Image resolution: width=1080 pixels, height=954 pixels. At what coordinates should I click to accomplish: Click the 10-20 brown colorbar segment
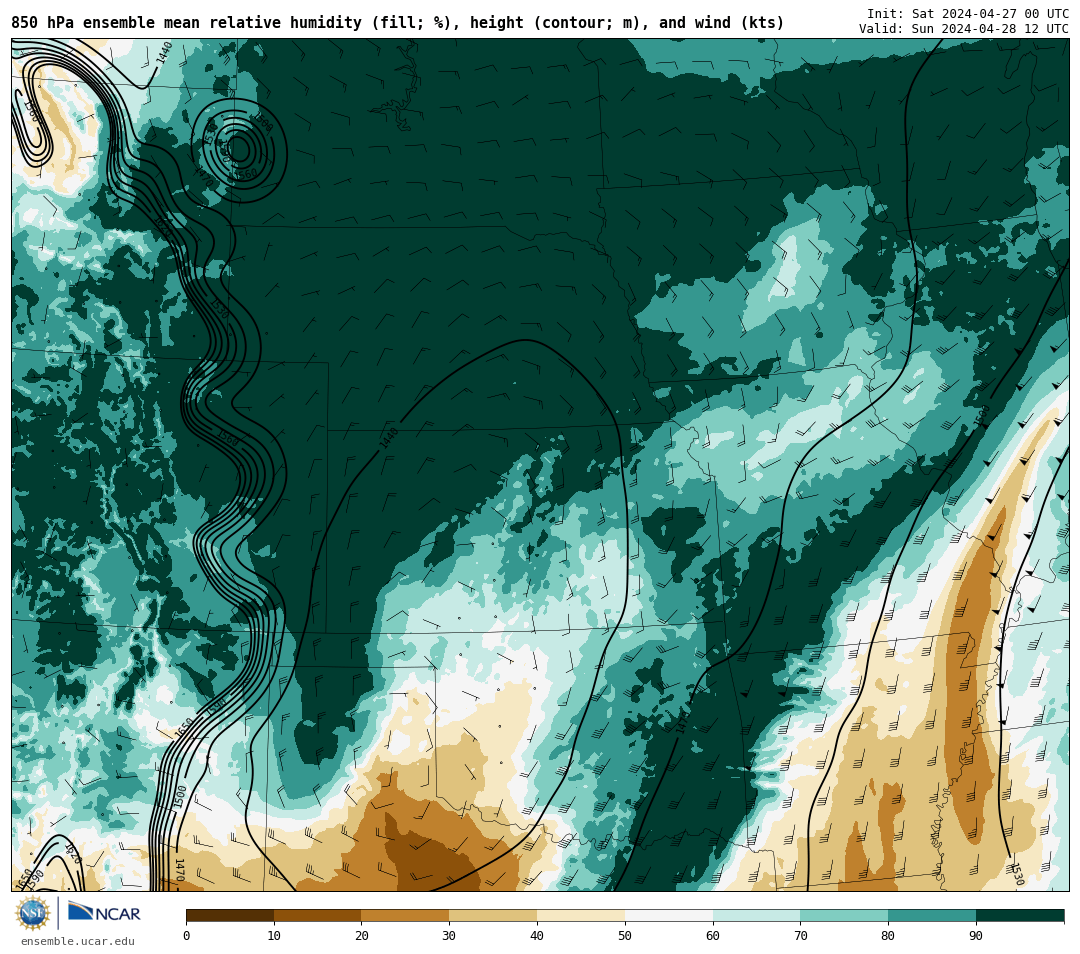(318, 915)
